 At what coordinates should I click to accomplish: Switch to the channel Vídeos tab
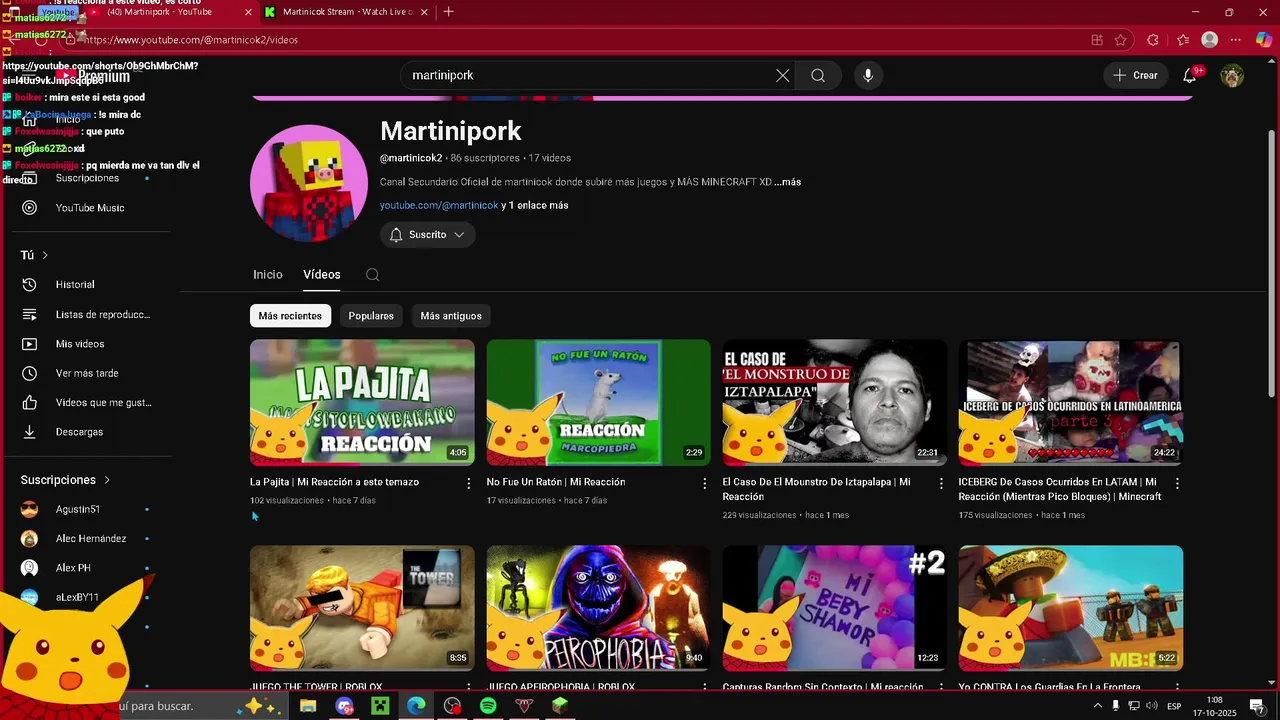(x=322, y=275)
